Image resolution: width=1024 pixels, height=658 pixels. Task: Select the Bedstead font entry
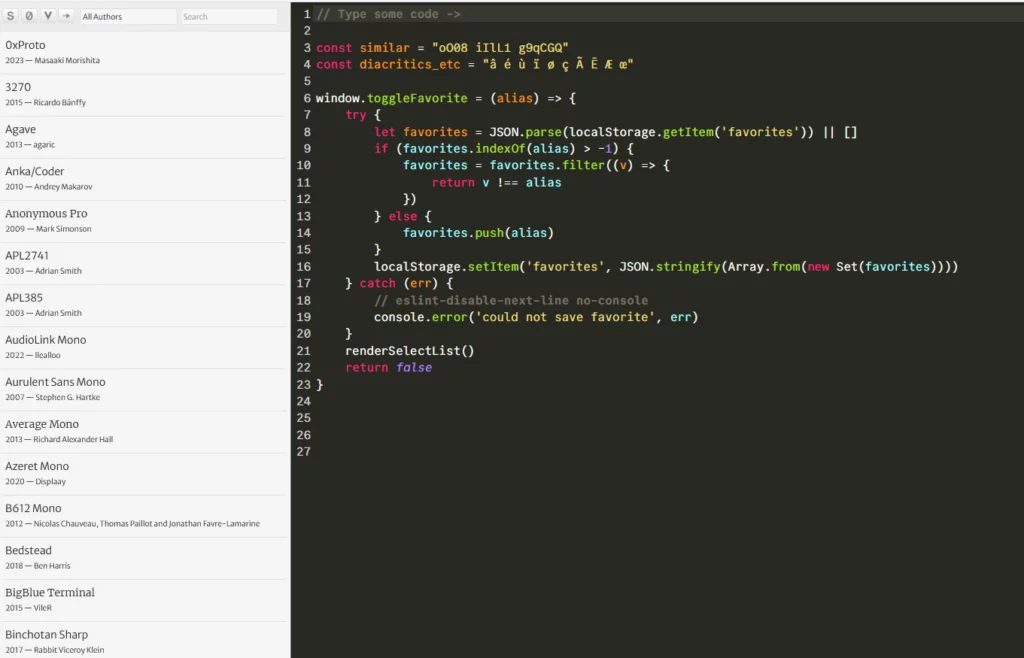(x=144, y=558)
